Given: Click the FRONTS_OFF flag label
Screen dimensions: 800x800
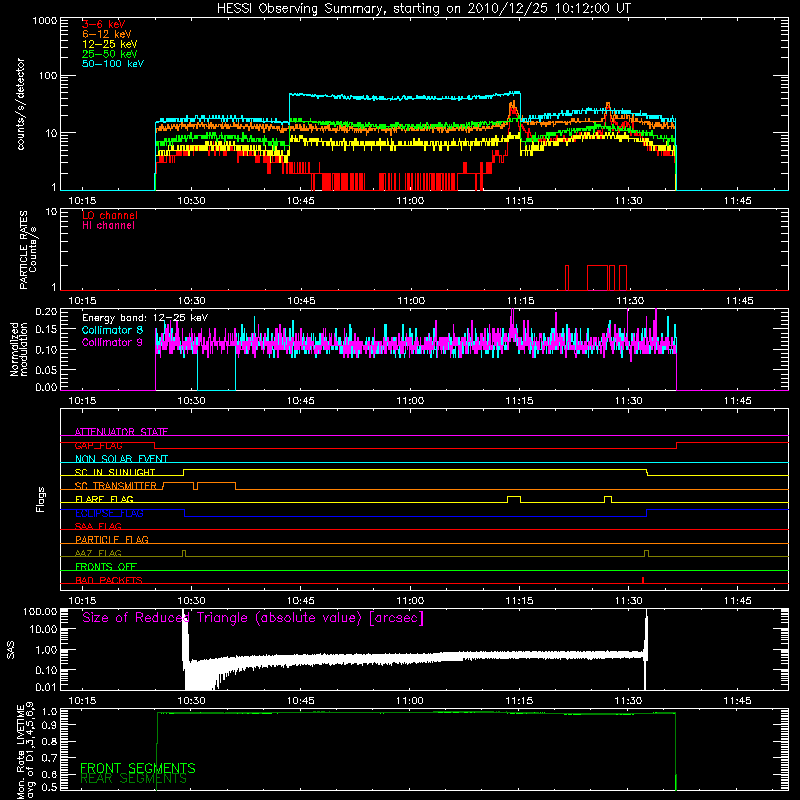Looking at the screenshot, I should (x=106, y=566).
